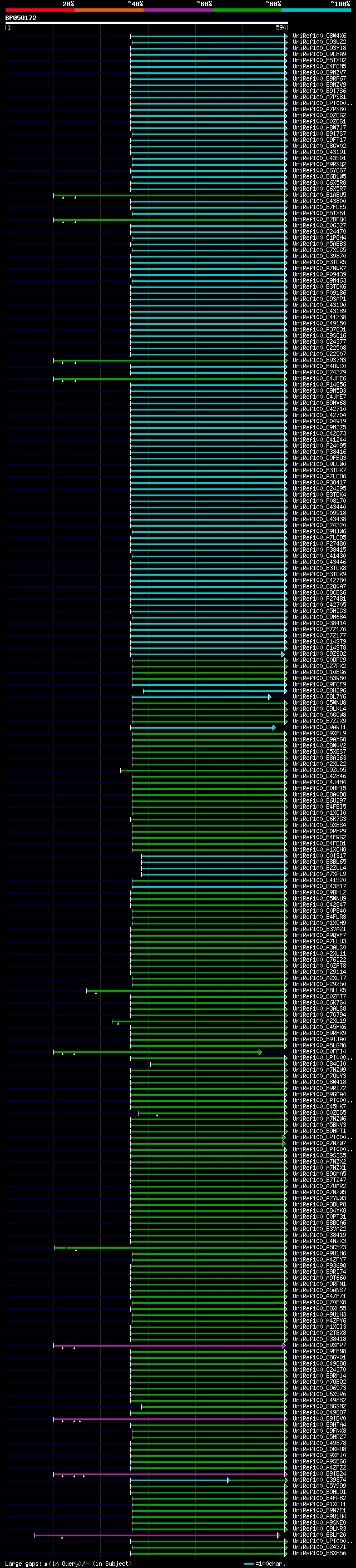
Task: Select the UniRef100_Q0DPC9 label
Action: tap(319, 660)
